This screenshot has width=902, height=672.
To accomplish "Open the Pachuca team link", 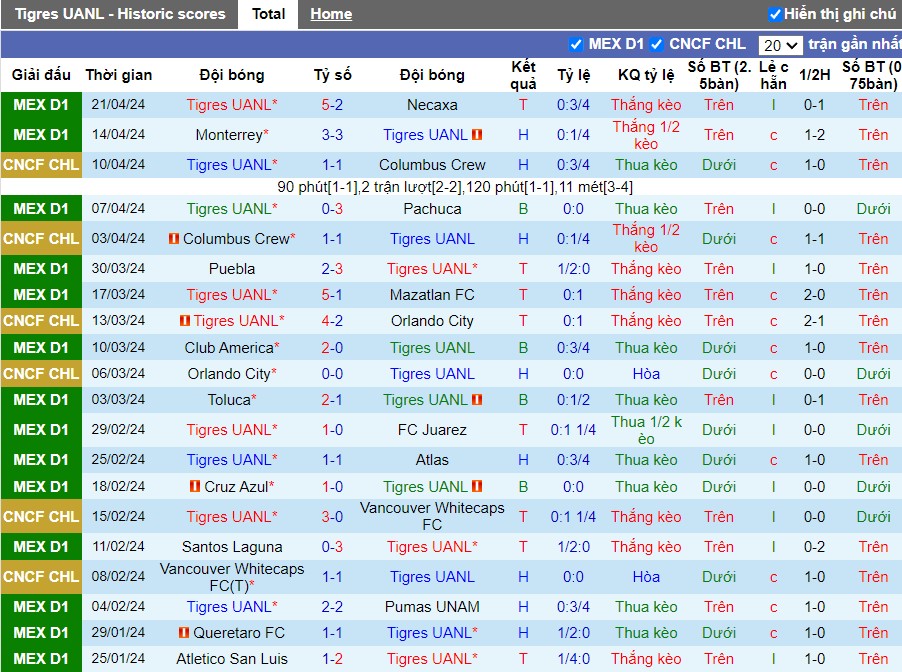I will [x=432, y=208].
